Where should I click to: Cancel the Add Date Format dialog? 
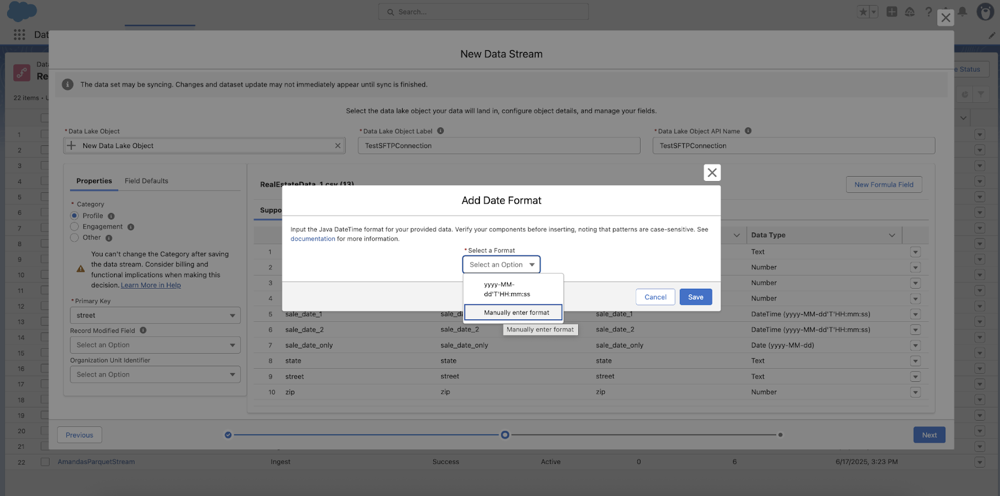pyautogui.click(x=655, y=297)
